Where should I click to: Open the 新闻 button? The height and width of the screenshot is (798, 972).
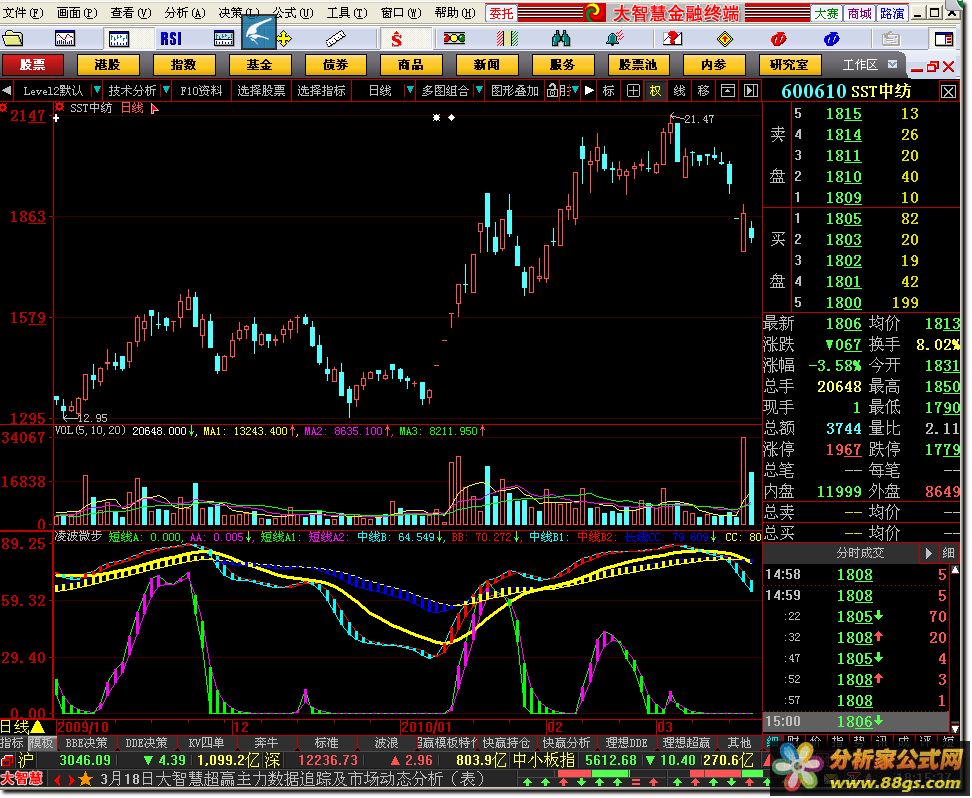(x=487, y=64)
